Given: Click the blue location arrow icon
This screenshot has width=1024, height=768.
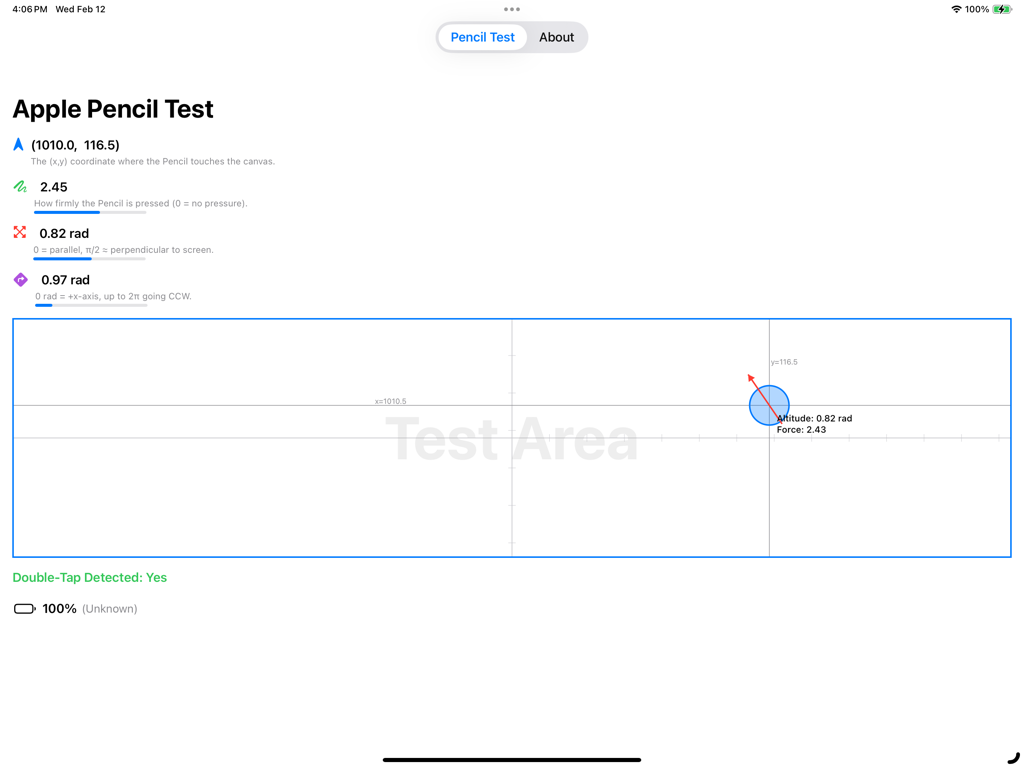Looking at the screenshot, I should click(18, 144).
